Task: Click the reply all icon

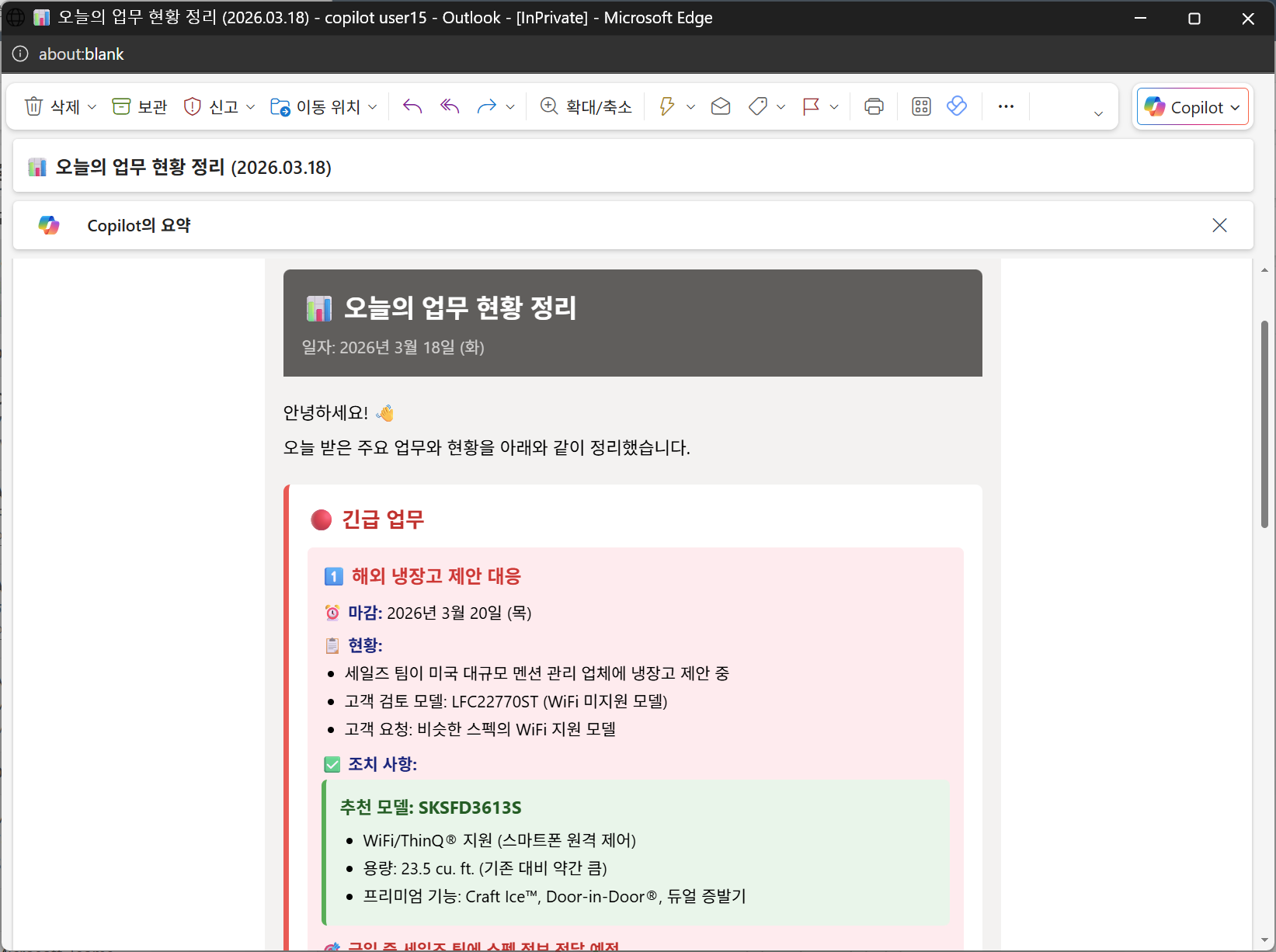Action: click(x=450, y=106)
